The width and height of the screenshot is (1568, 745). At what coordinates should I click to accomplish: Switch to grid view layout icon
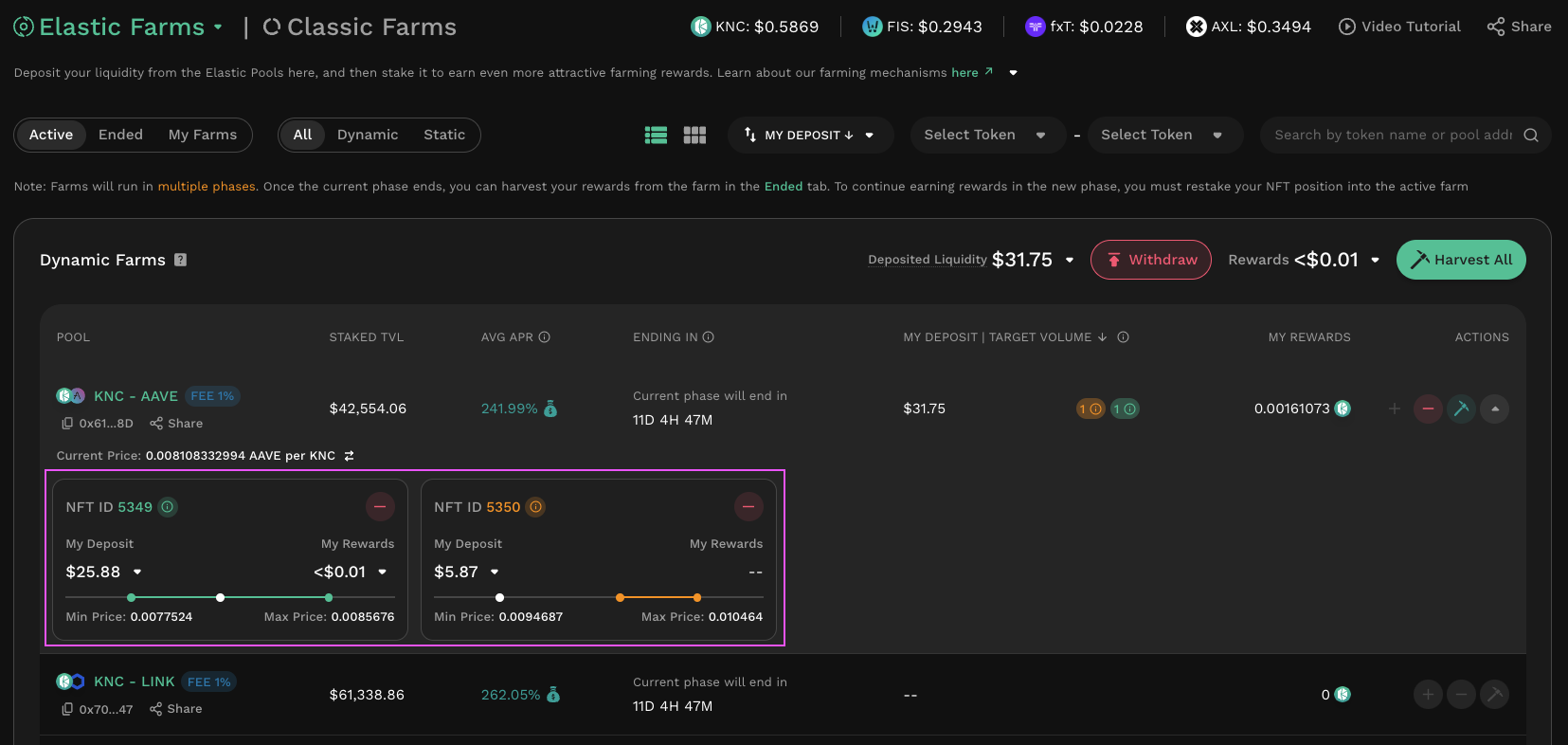click(694, 136)
